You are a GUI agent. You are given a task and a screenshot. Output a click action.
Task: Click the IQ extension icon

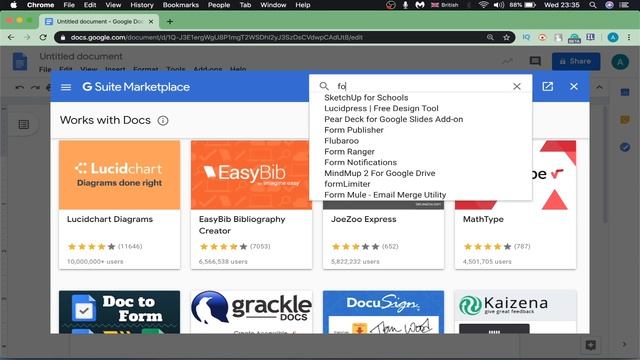526,37
